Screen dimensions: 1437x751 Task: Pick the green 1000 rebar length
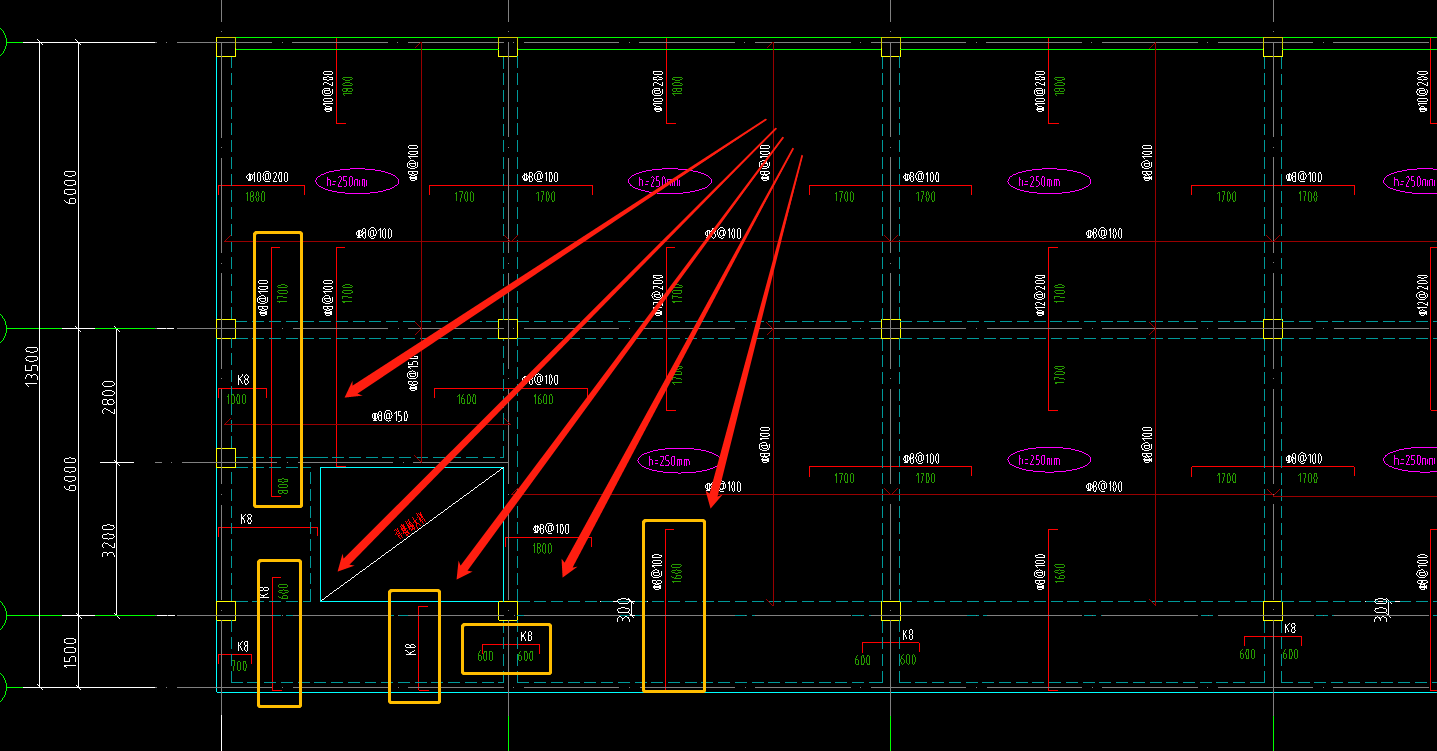point(237,399)
